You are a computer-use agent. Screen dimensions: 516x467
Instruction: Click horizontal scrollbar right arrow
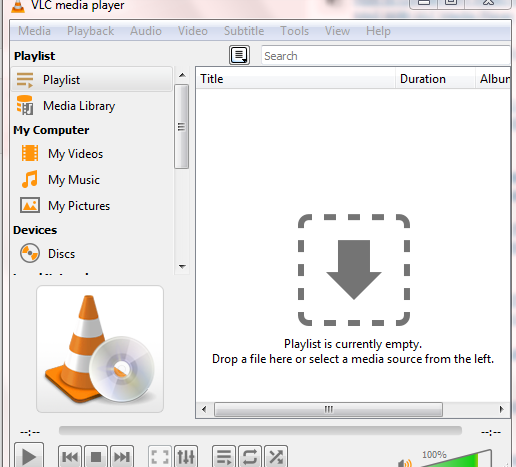pyautogui.click(x=502, y=409)
